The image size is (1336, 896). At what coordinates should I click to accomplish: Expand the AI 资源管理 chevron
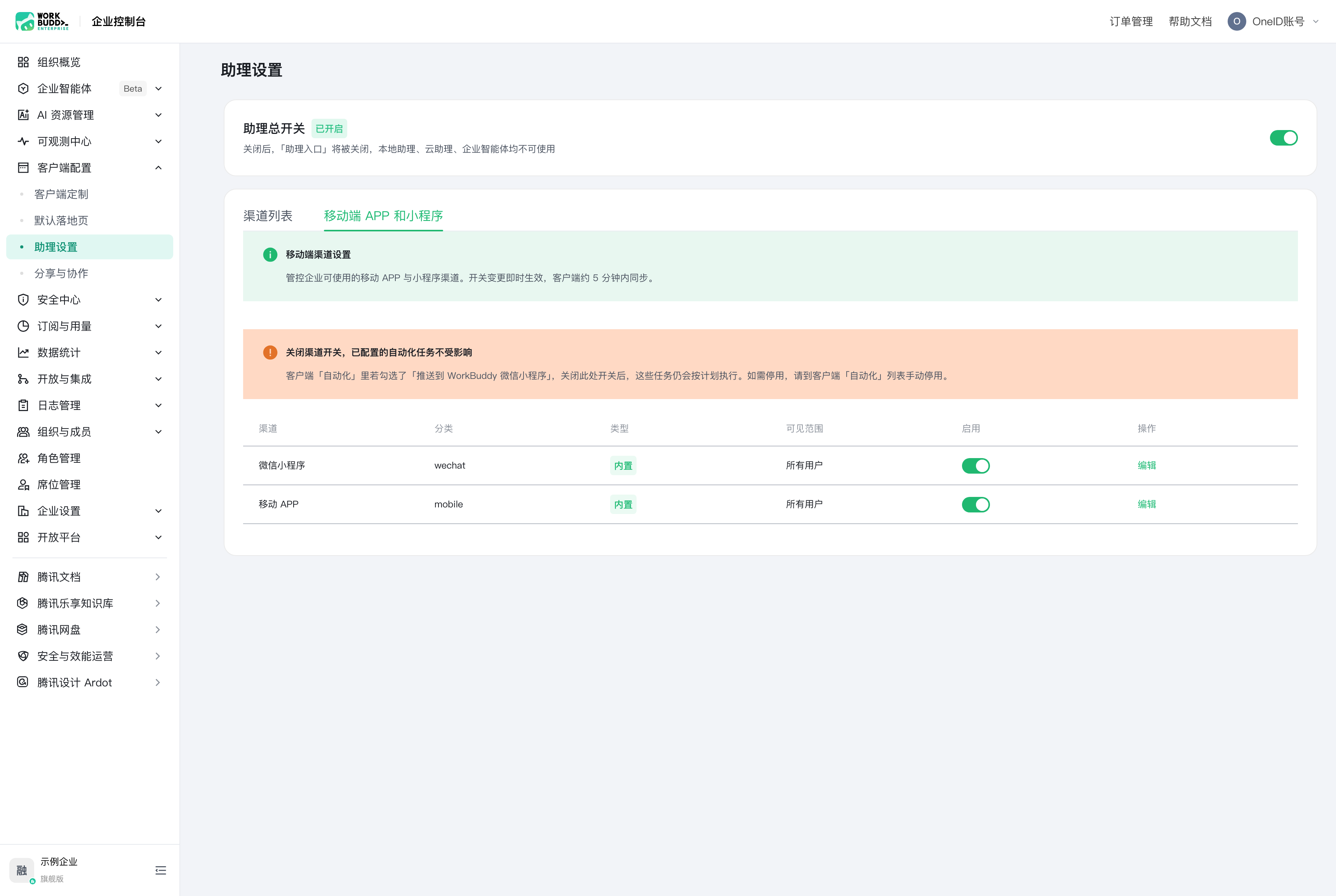158,115
